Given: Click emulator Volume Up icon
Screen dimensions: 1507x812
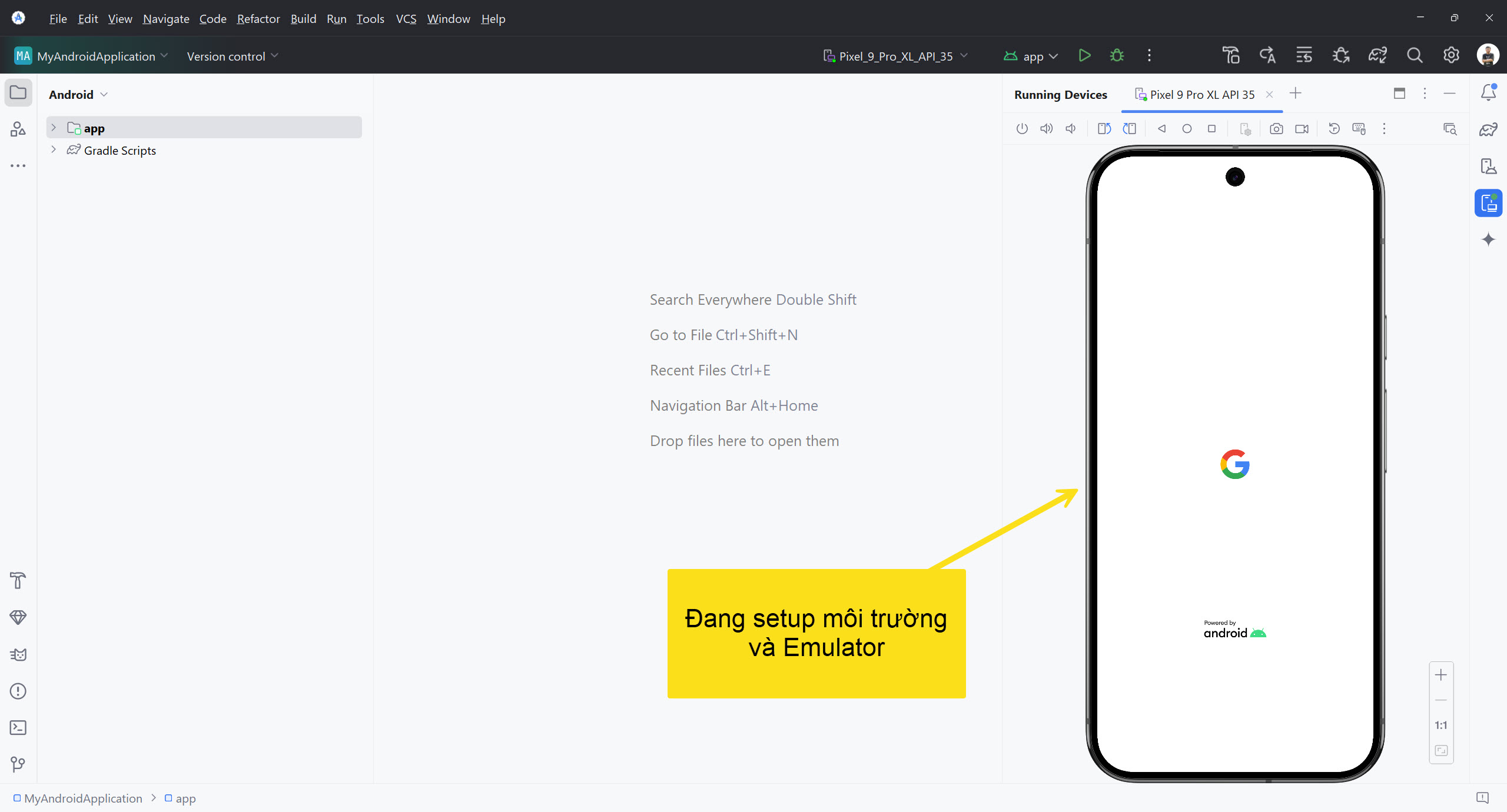Looking at the screenshot, I should (1046, 128).
